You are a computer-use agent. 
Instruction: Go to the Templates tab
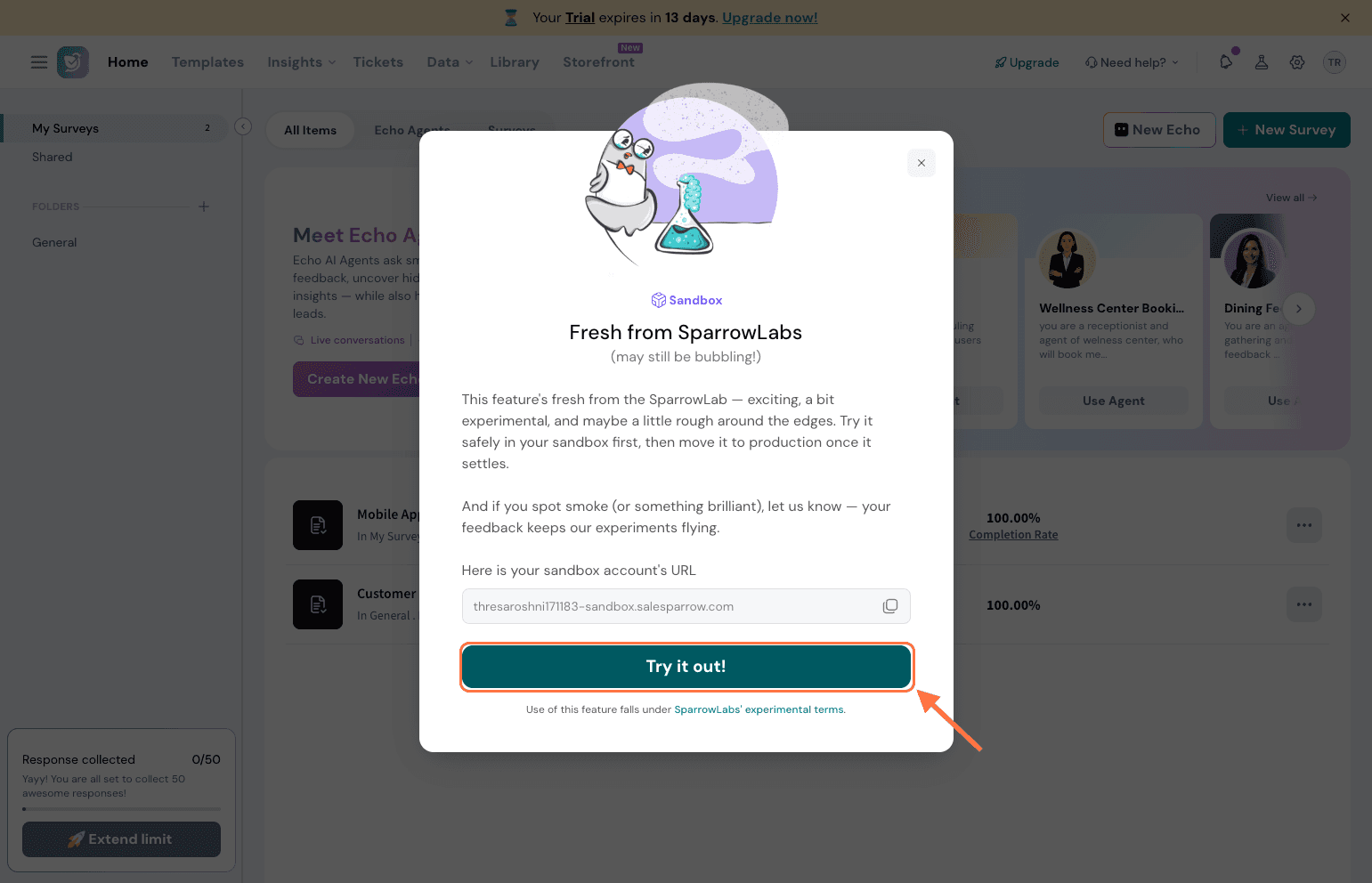point(207,62)
